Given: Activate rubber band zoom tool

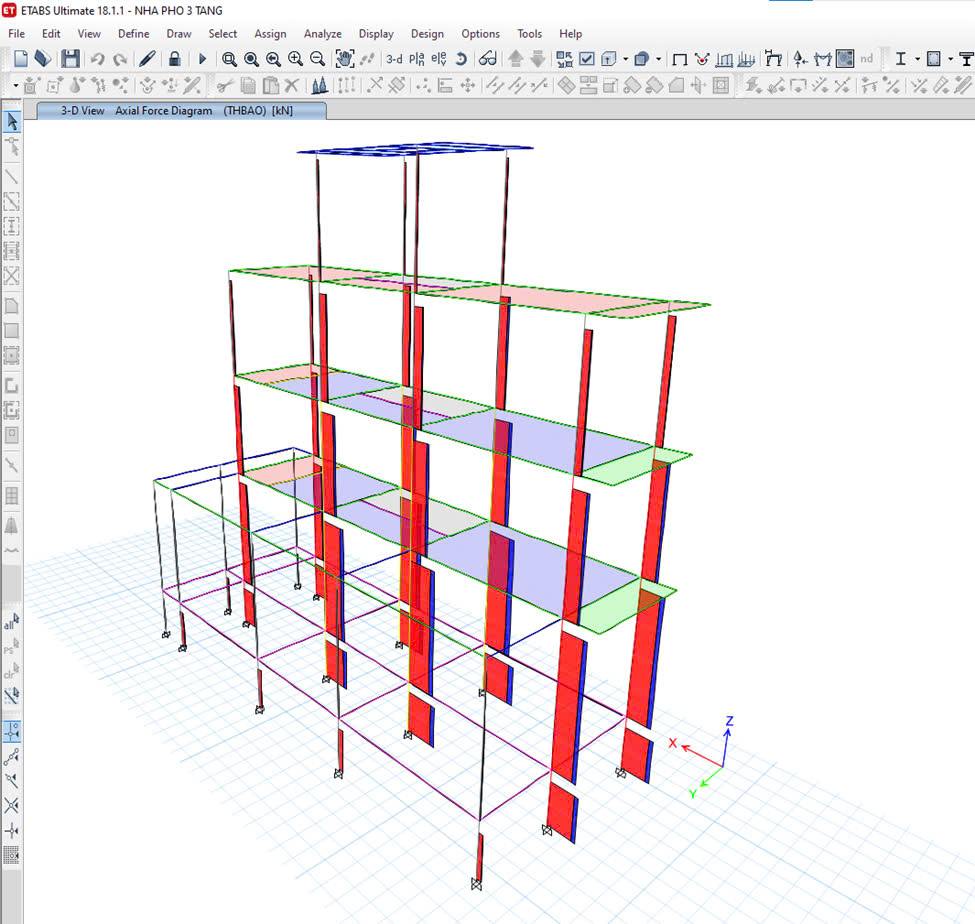Looking at the screenshot, I should click(229, 59).
